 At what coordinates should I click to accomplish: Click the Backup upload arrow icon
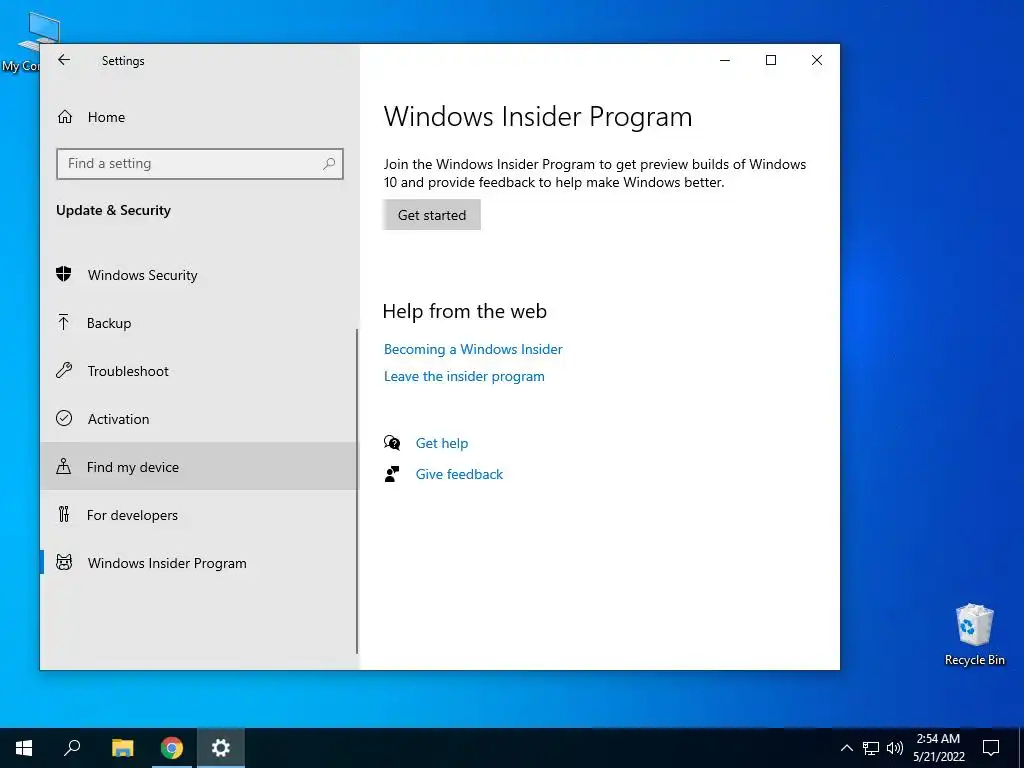point(63,322)
